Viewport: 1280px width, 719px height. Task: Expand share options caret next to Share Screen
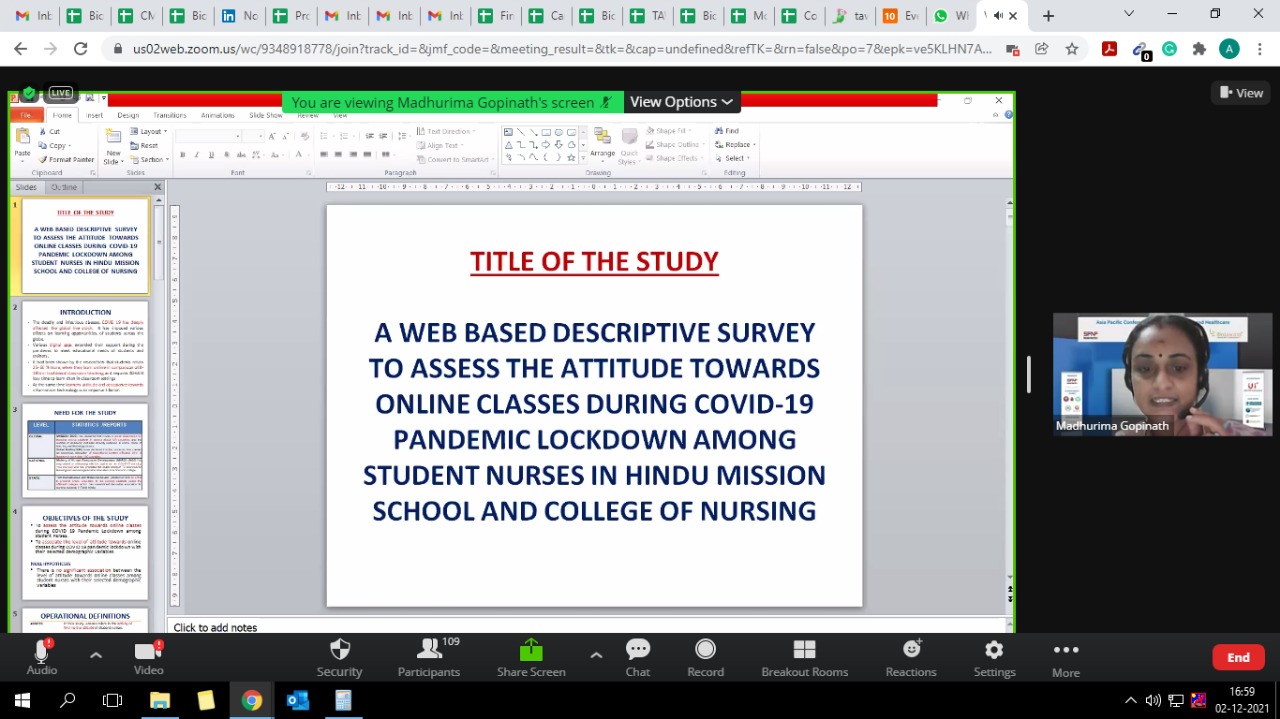pyautogui.click(x=596, y=655)
